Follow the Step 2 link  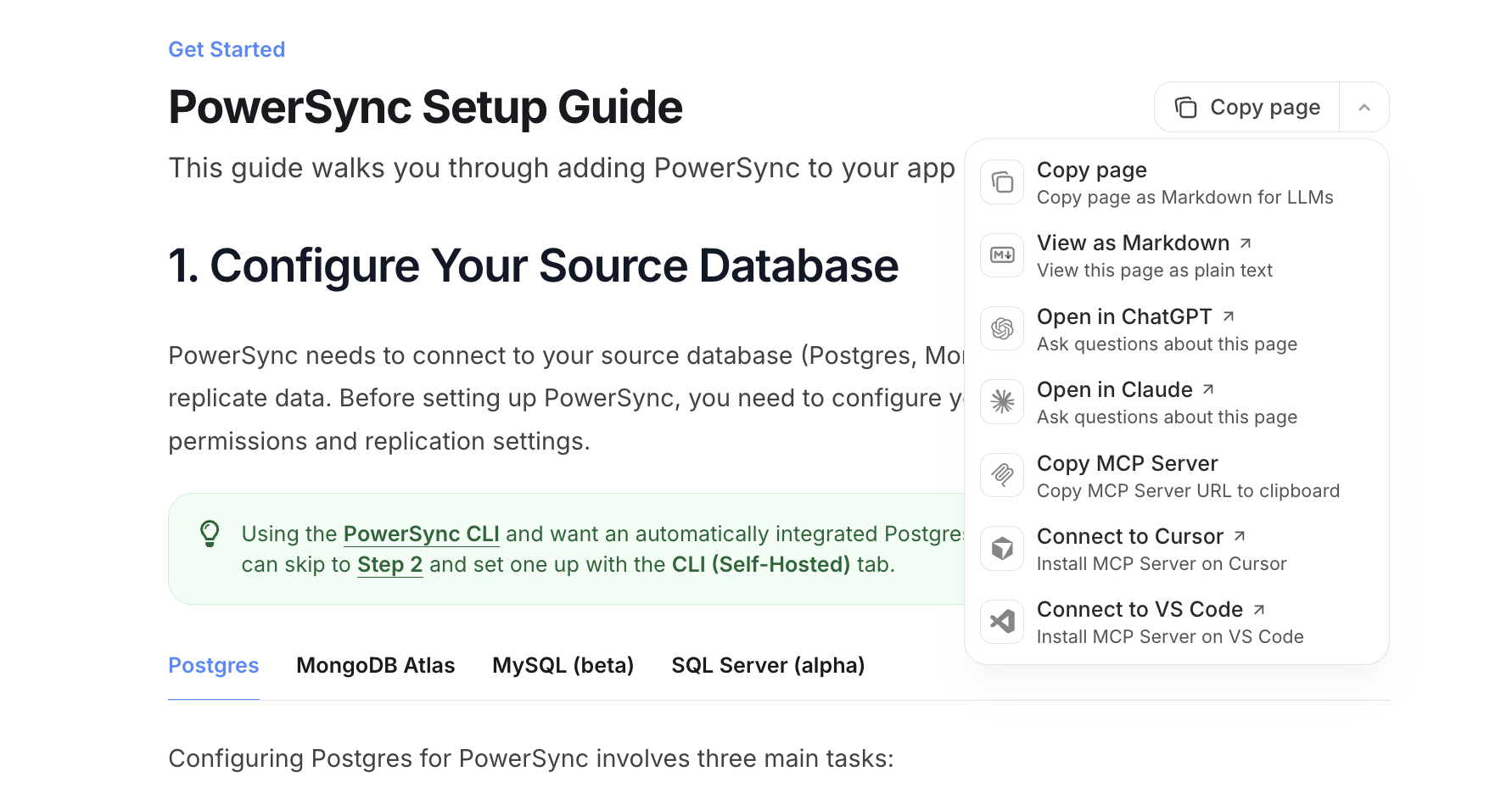(x=390, y=564)
